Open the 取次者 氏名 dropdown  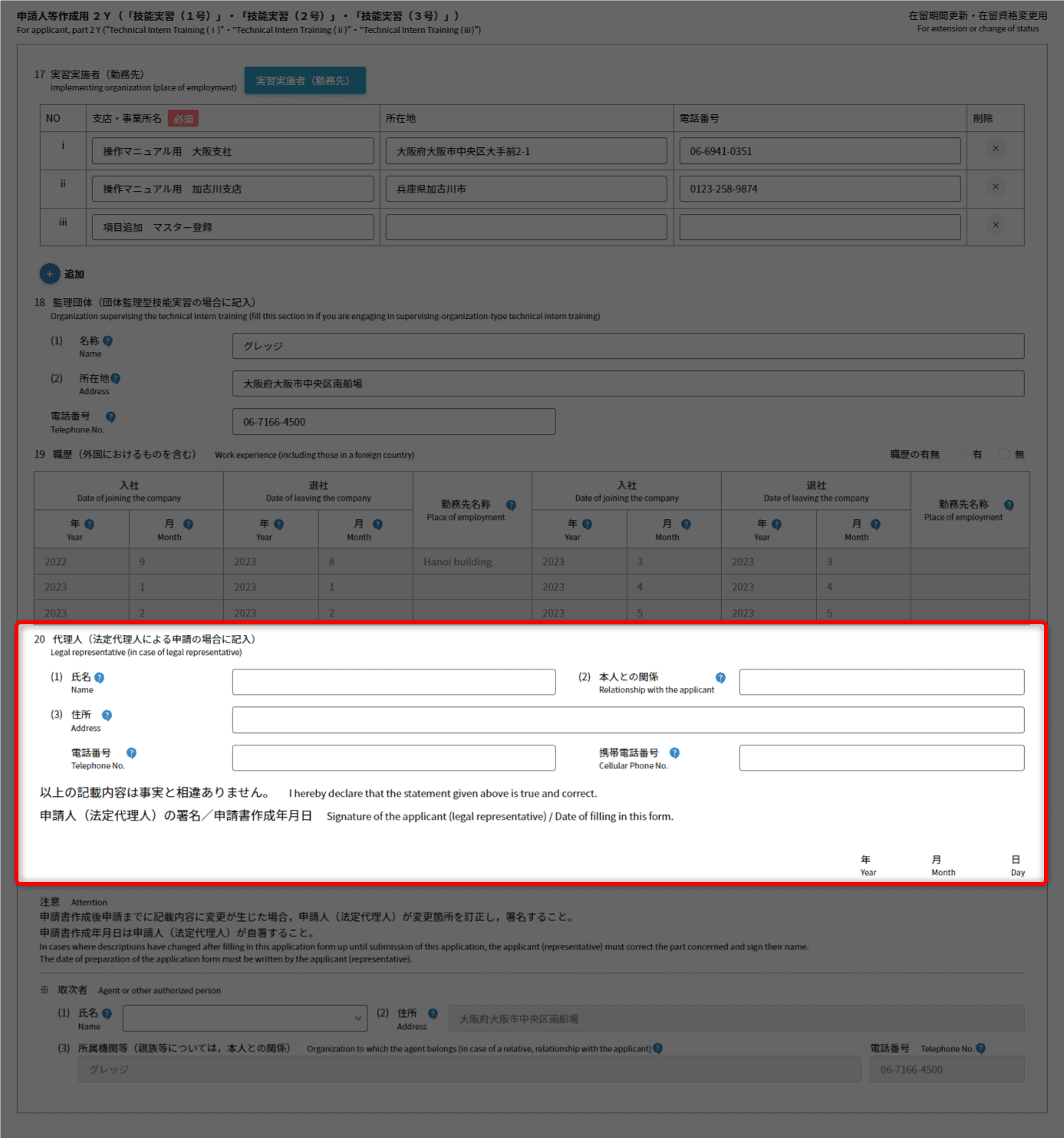click(244, 1018)
